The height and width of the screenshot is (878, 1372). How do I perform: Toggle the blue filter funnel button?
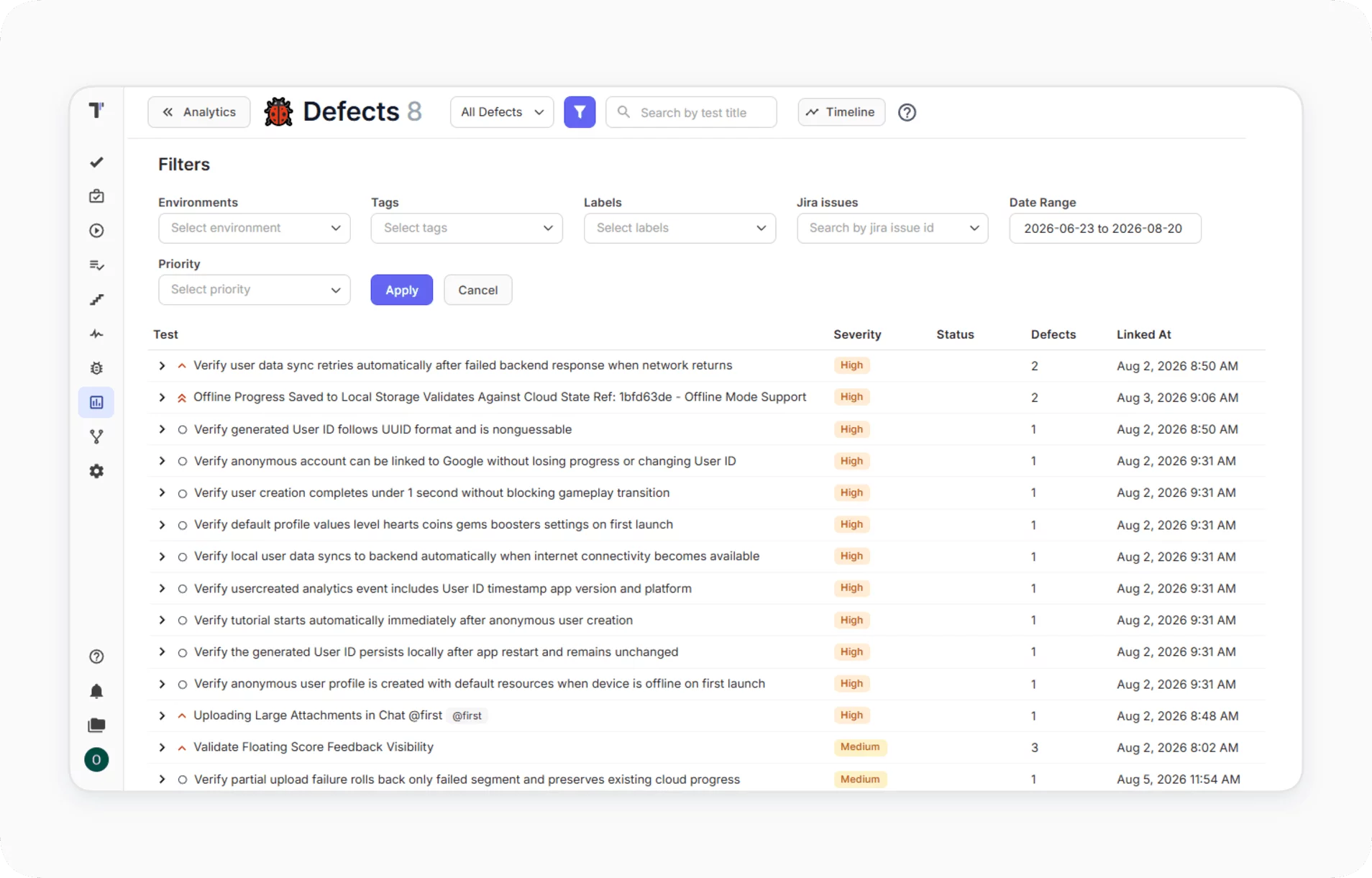pos(580,112)
